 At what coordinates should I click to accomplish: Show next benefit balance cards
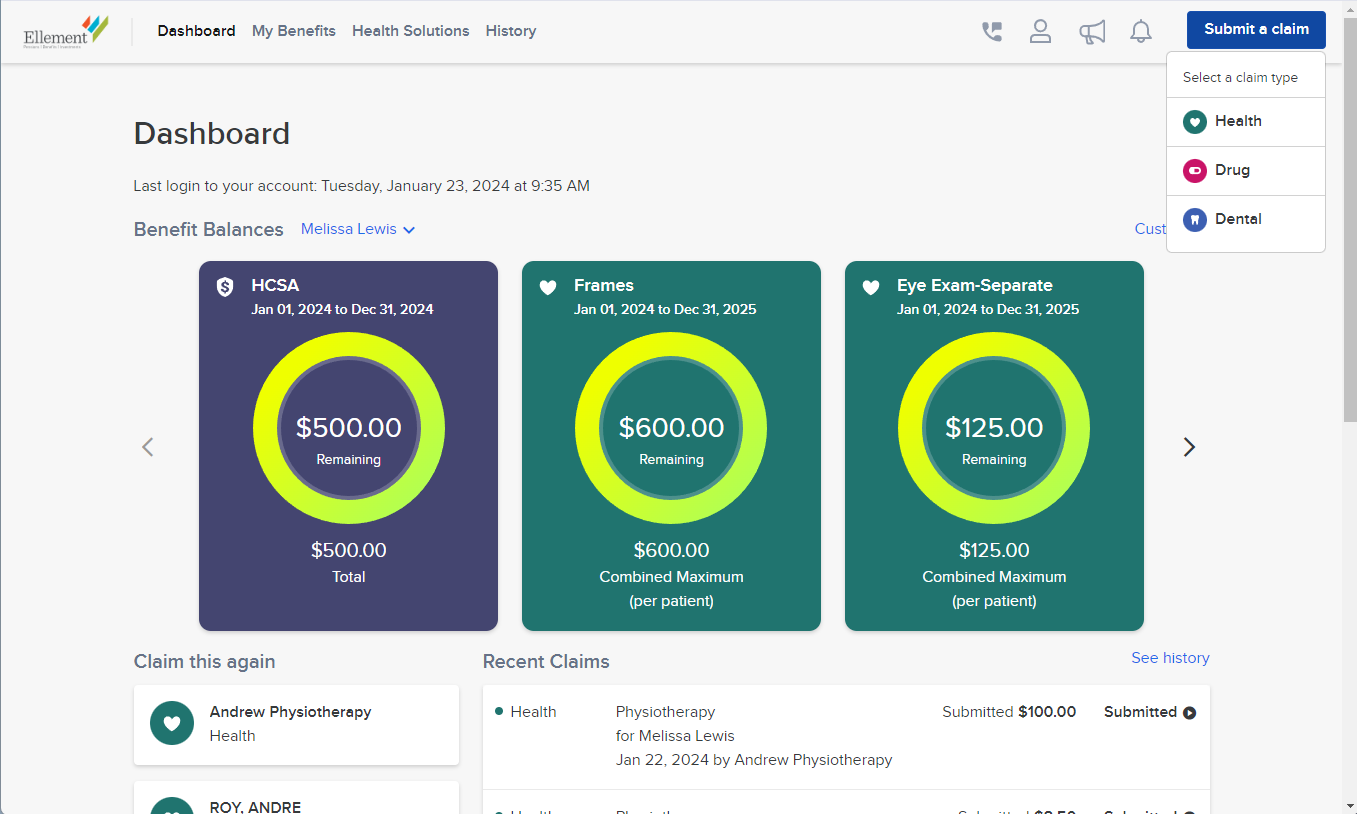click(x=1189, y=447)
